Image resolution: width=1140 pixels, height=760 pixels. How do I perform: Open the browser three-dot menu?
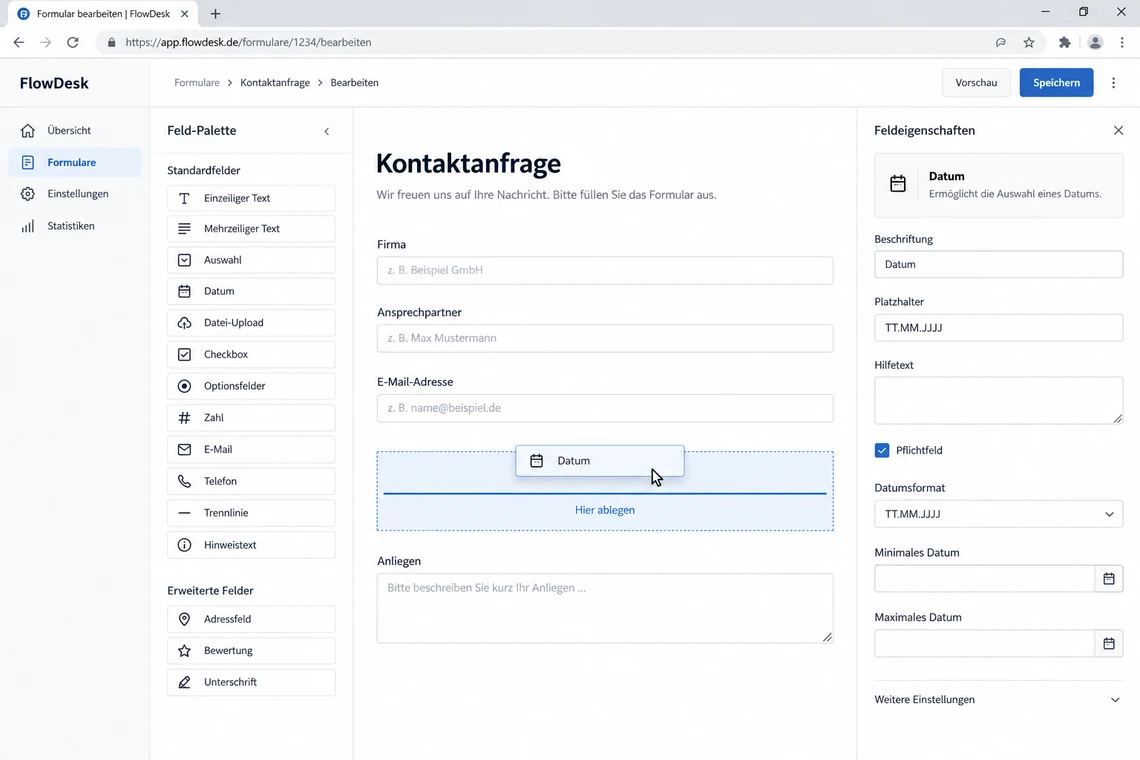[x=1122, y=42]
